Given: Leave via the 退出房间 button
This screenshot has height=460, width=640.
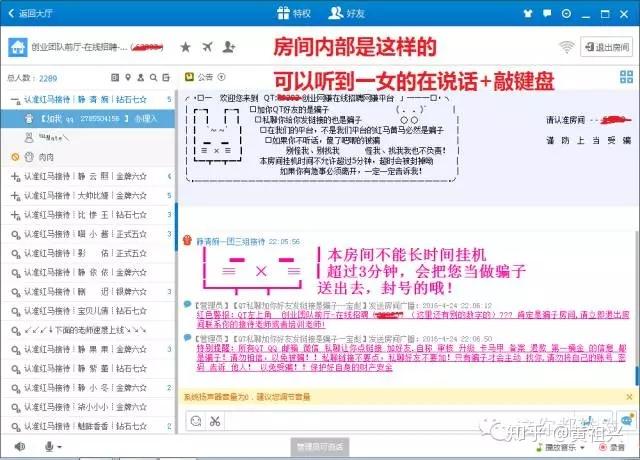Looking at the screenshot, I should tap(607, 47).
